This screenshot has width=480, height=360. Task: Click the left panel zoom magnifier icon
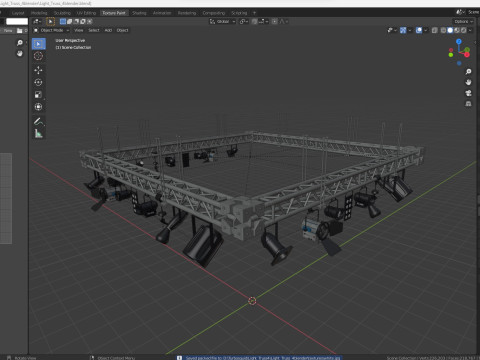(20, 43)
